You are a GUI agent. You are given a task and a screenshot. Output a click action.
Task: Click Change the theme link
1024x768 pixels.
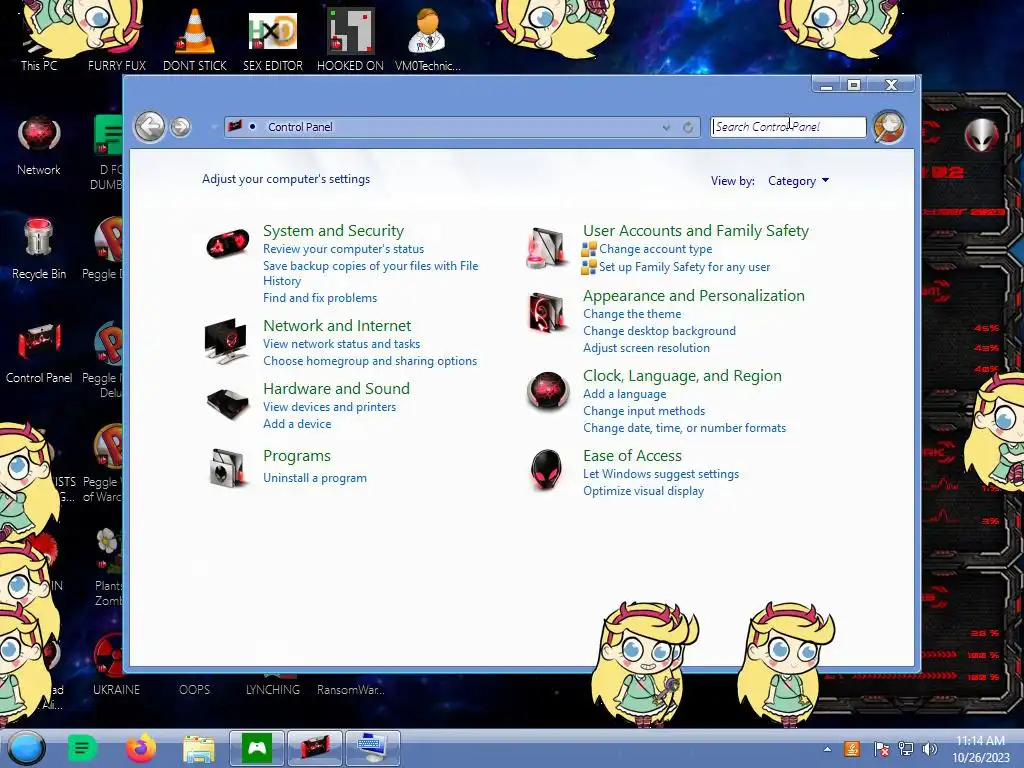(x=632, y=313)
